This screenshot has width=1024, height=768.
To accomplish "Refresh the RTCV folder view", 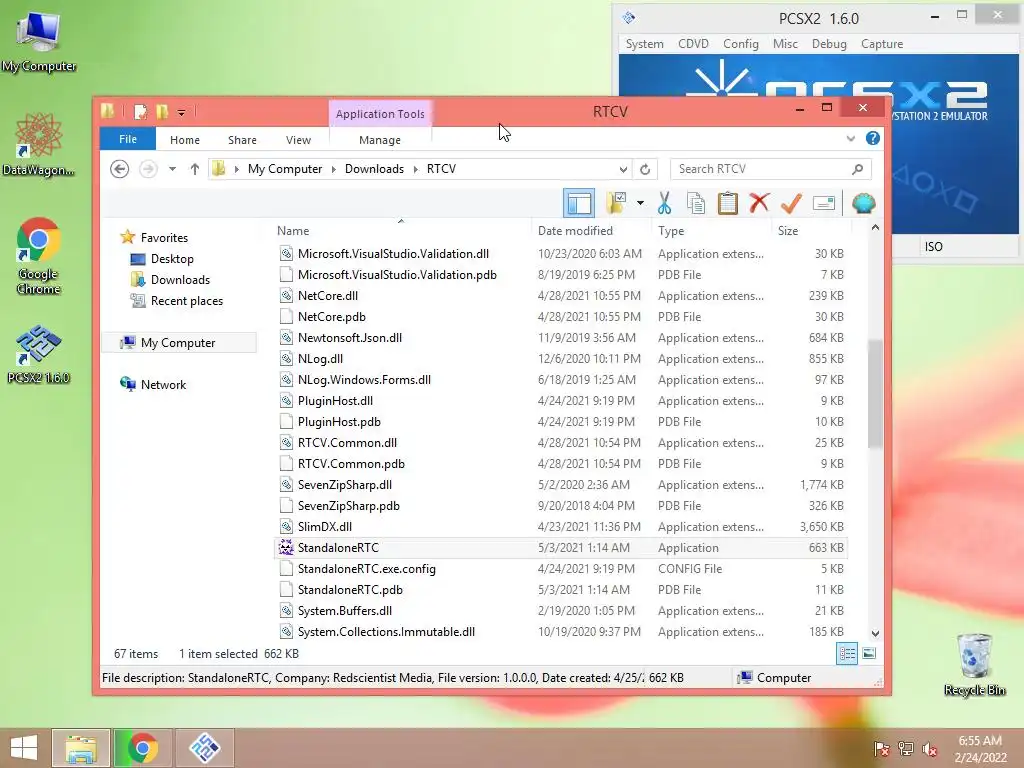I will click(645, 169).
